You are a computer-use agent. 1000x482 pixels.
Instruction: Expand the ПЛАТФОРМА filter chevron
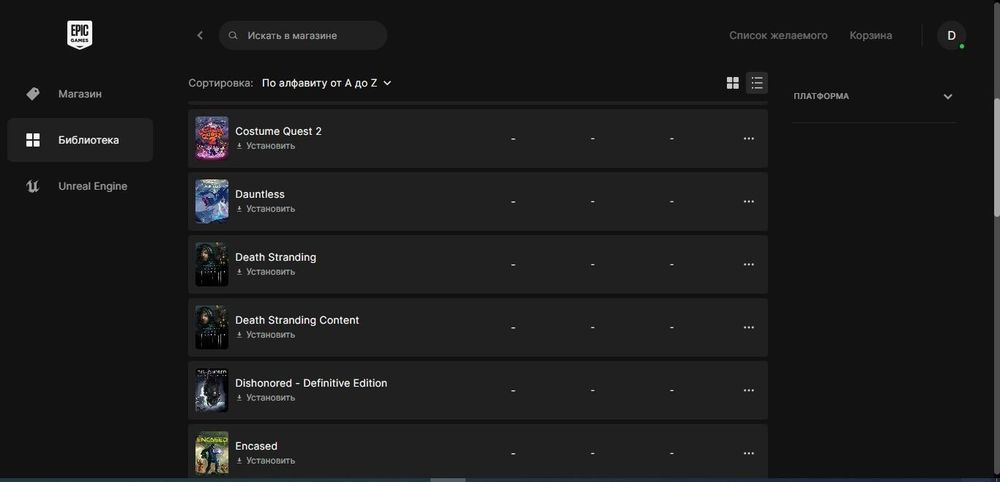tap(948, 97)
